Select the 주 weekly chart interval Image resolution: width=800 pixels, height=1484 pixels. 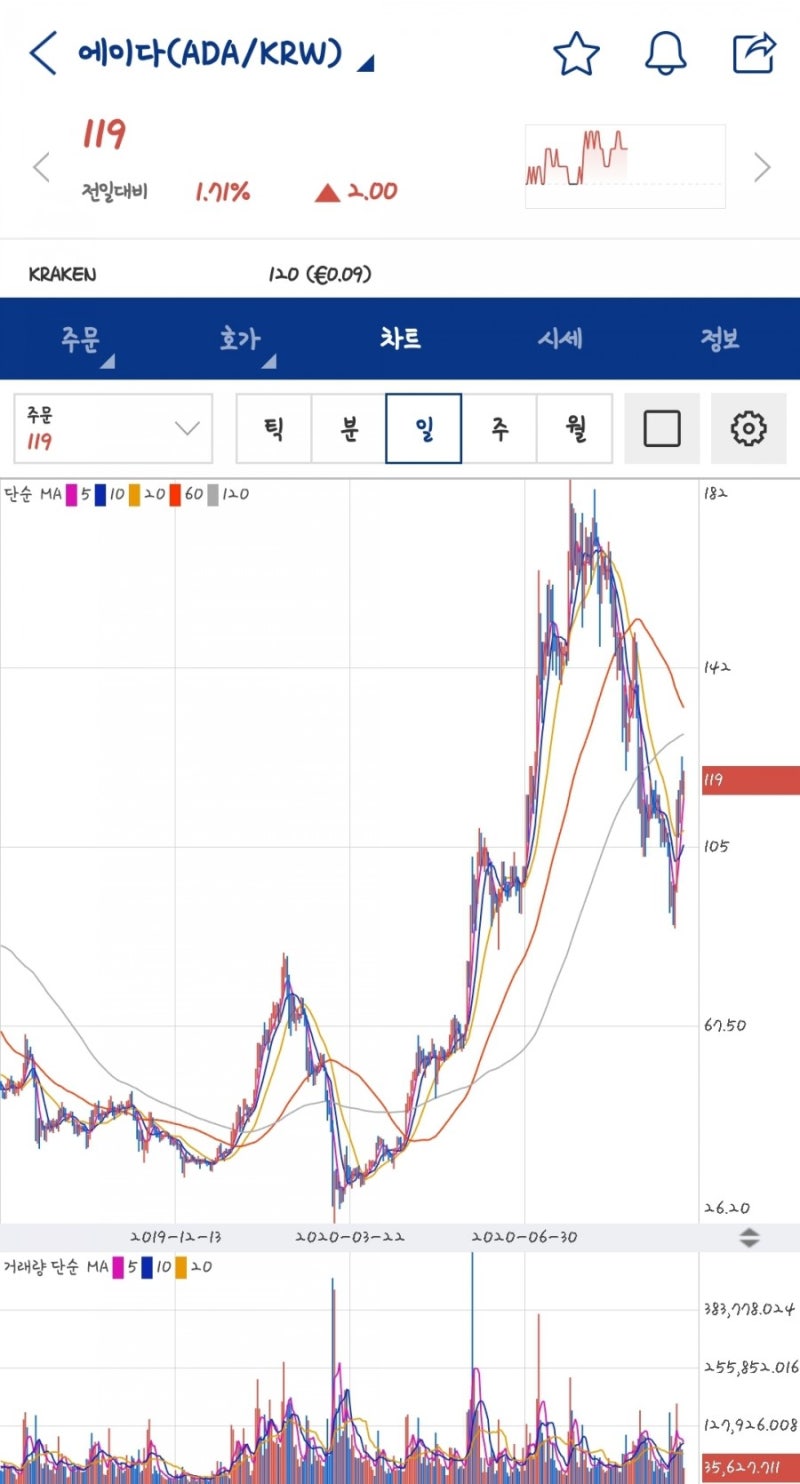[499, 429]
